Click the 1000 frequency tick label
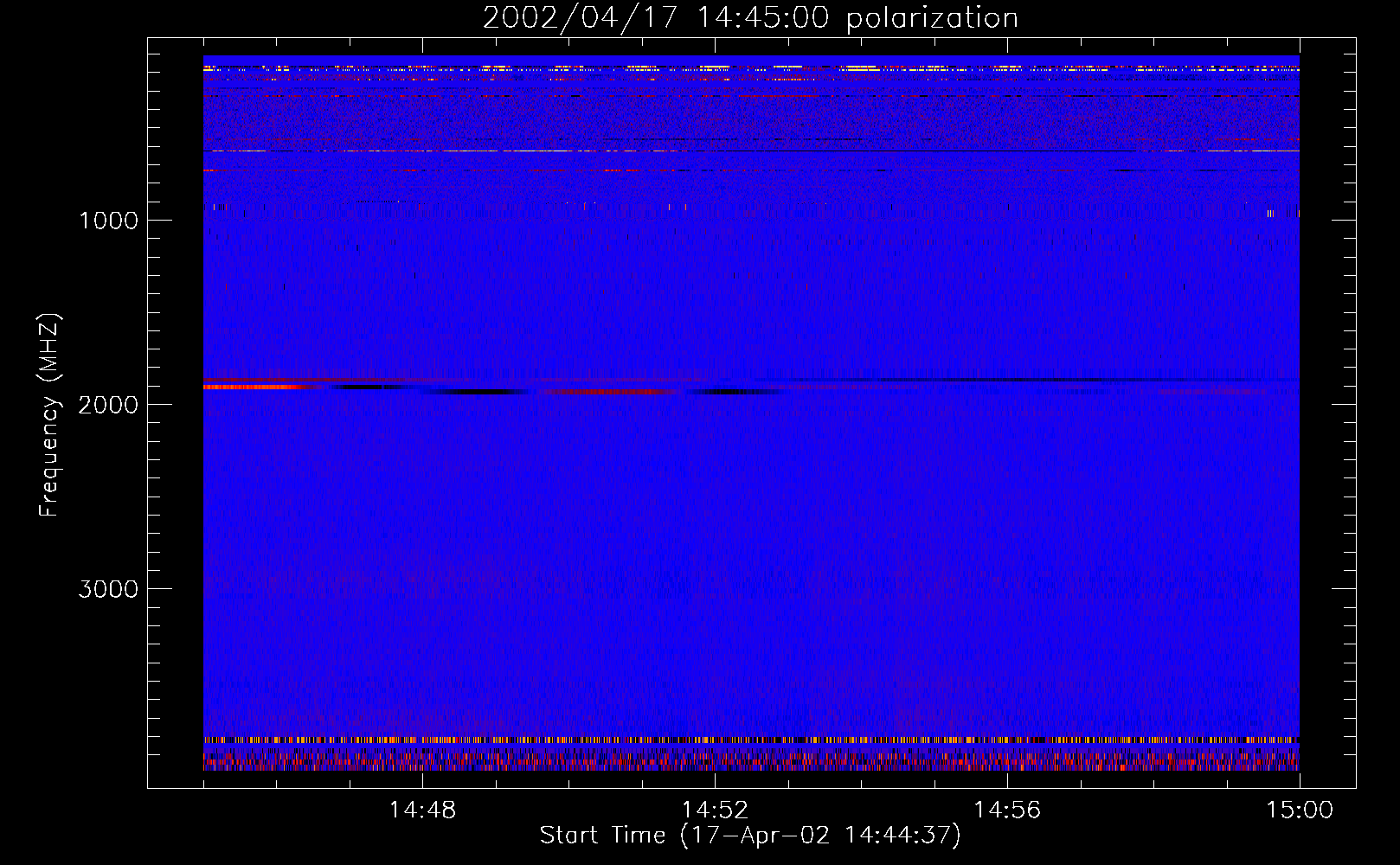Viewport: 1400px width, 865px height. pos(108,221)
